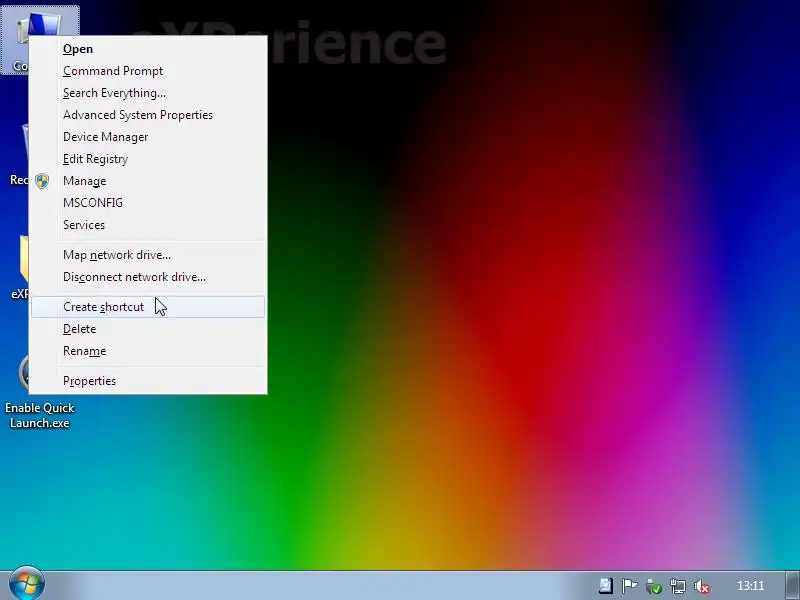Viewport: 800px width, 600px height.
Task: Open Properties from the context menu
Action: 148,381
